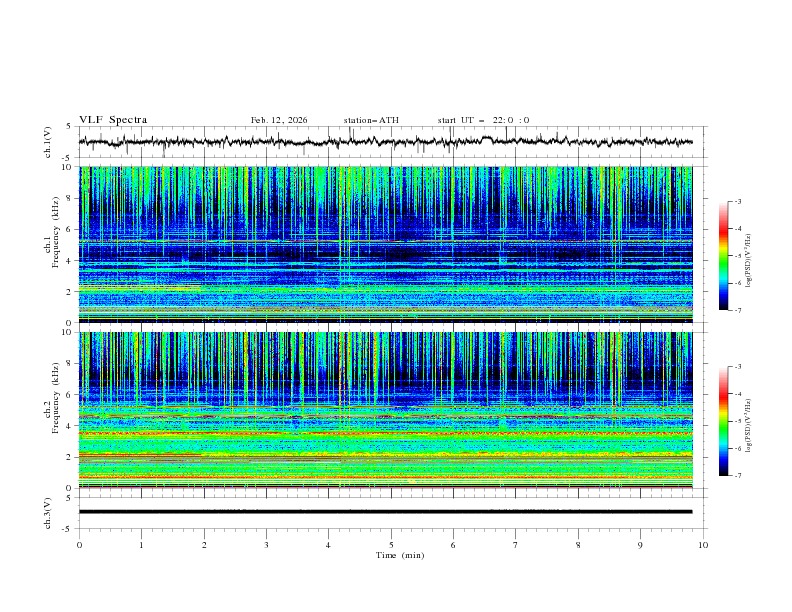The height and width of the screenshot is (612, 792).
Task: Click the time axis tick label "10"
Action: [x=703, y=545]
